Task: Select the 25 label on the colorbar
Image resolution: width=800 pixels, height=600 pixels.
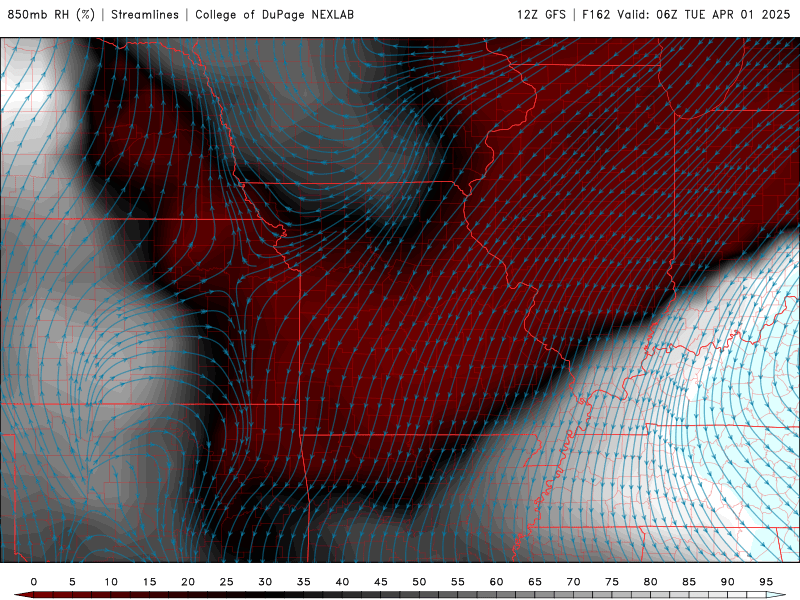Action: 227,582
